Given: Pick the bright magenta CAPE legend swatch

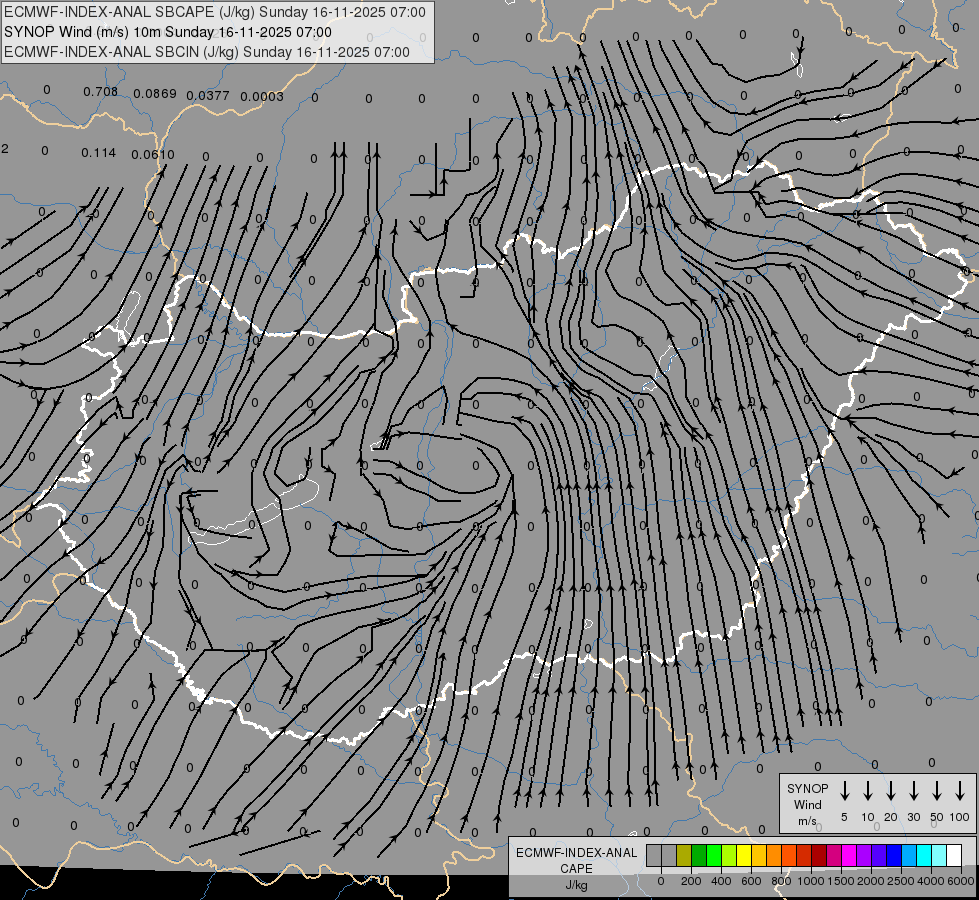Looking at the screenshot, I should click(x=849, y=855).
